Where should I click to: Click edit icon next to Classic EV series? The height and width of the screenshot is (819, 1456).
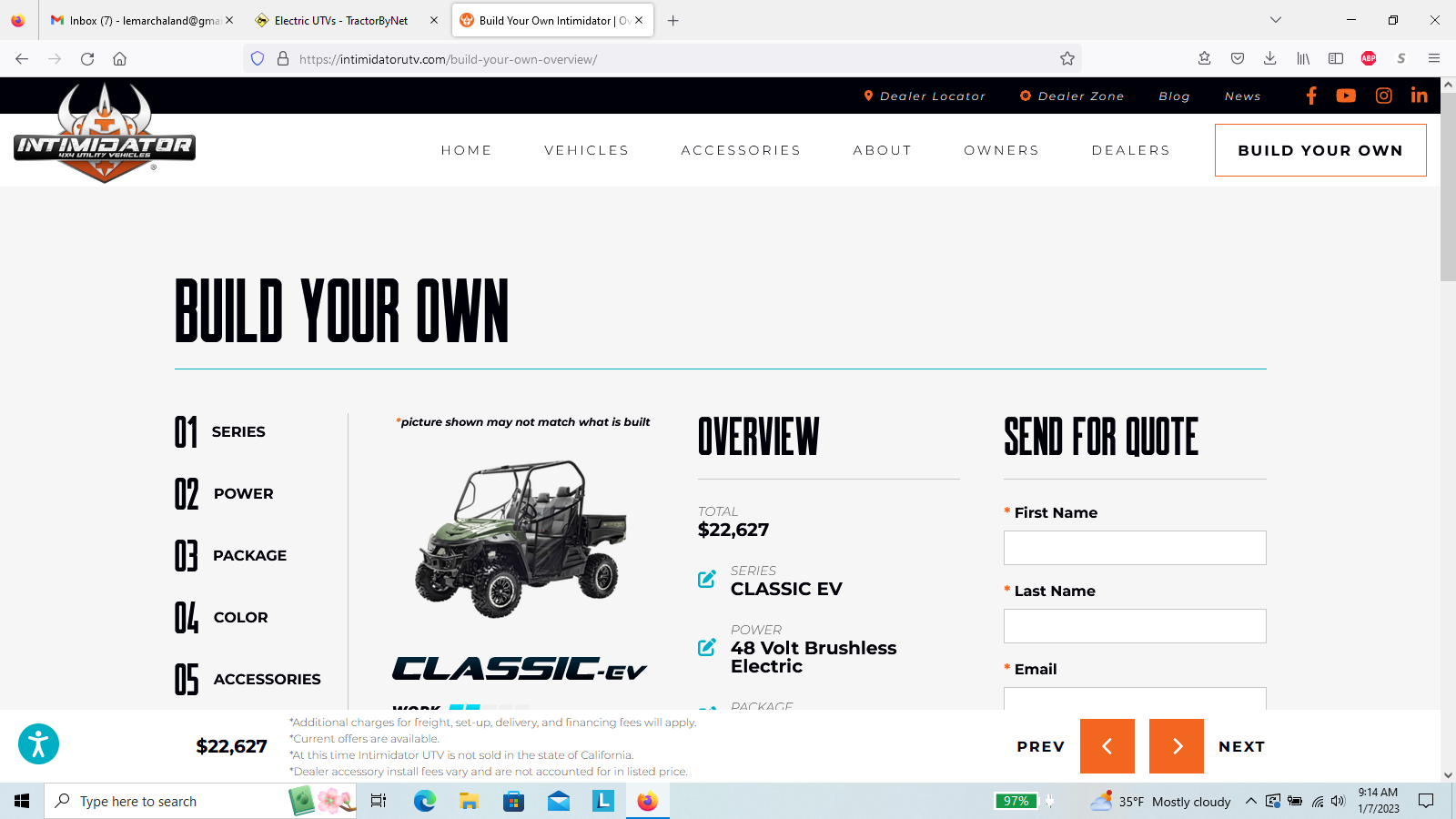(x=706, y=579)
